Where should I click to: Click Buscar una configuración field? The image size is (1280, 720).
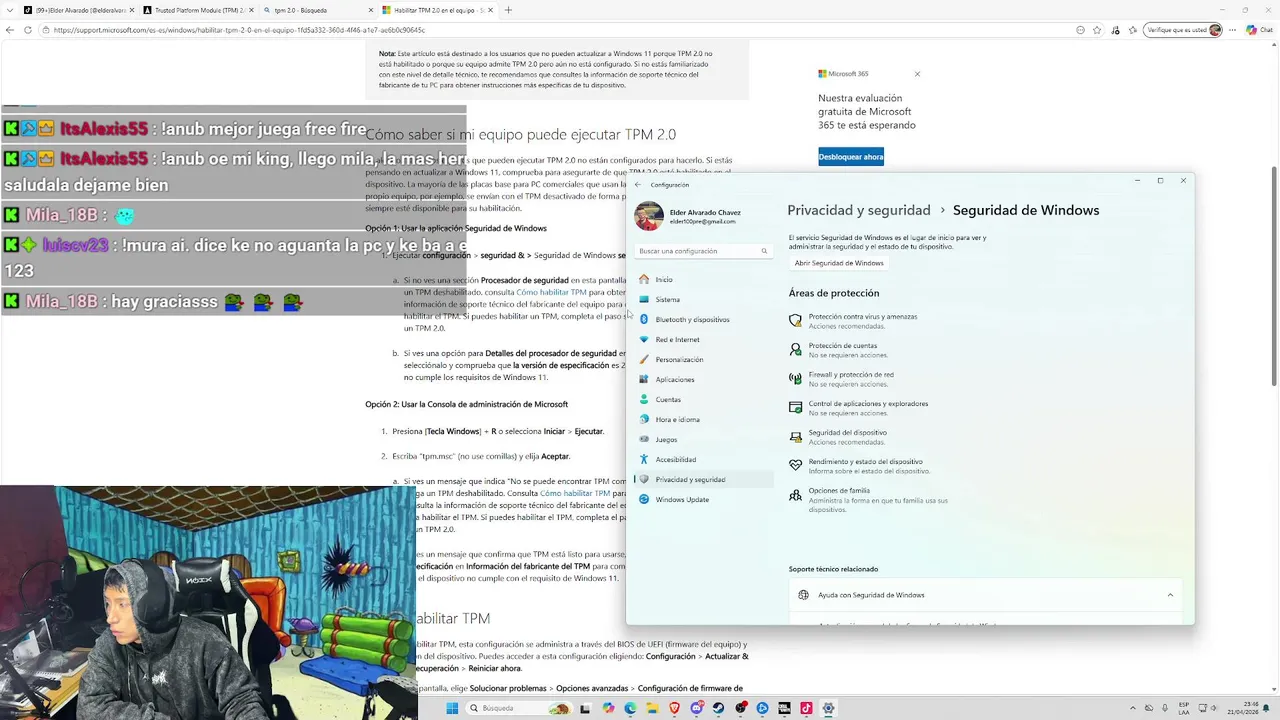[704, 251]
